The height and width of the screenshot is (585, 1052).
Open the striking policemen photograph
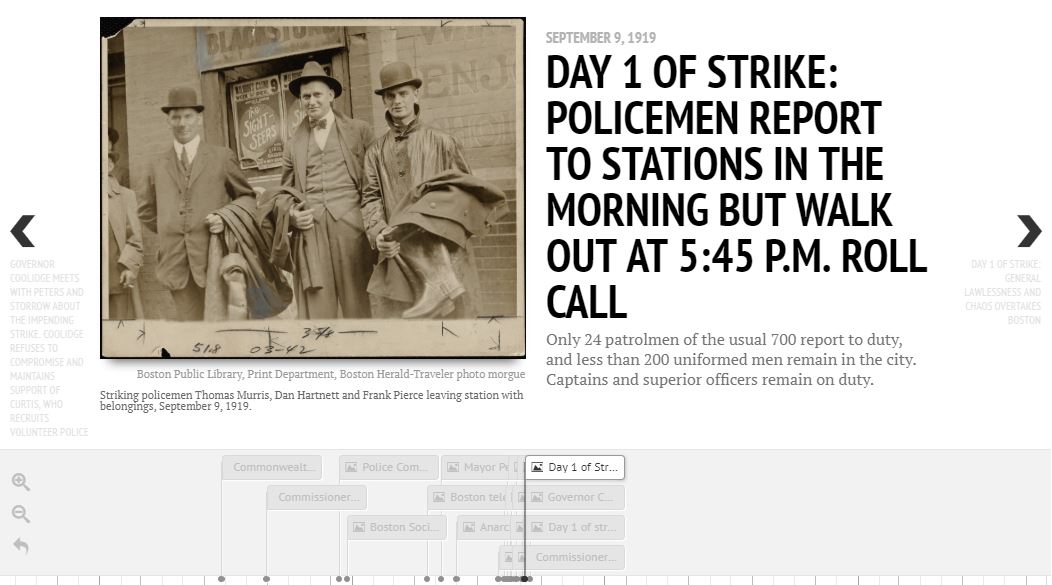coord(313,188)
